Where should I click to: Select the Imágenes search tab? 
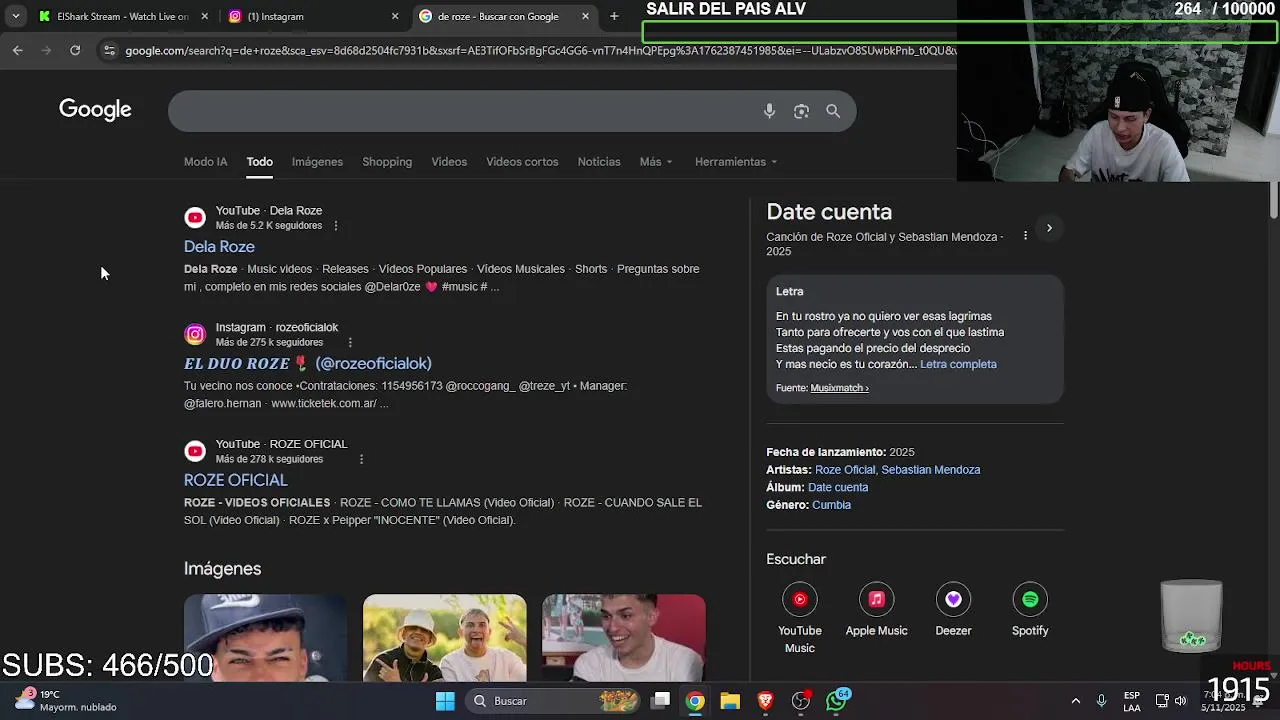point(317,162)
